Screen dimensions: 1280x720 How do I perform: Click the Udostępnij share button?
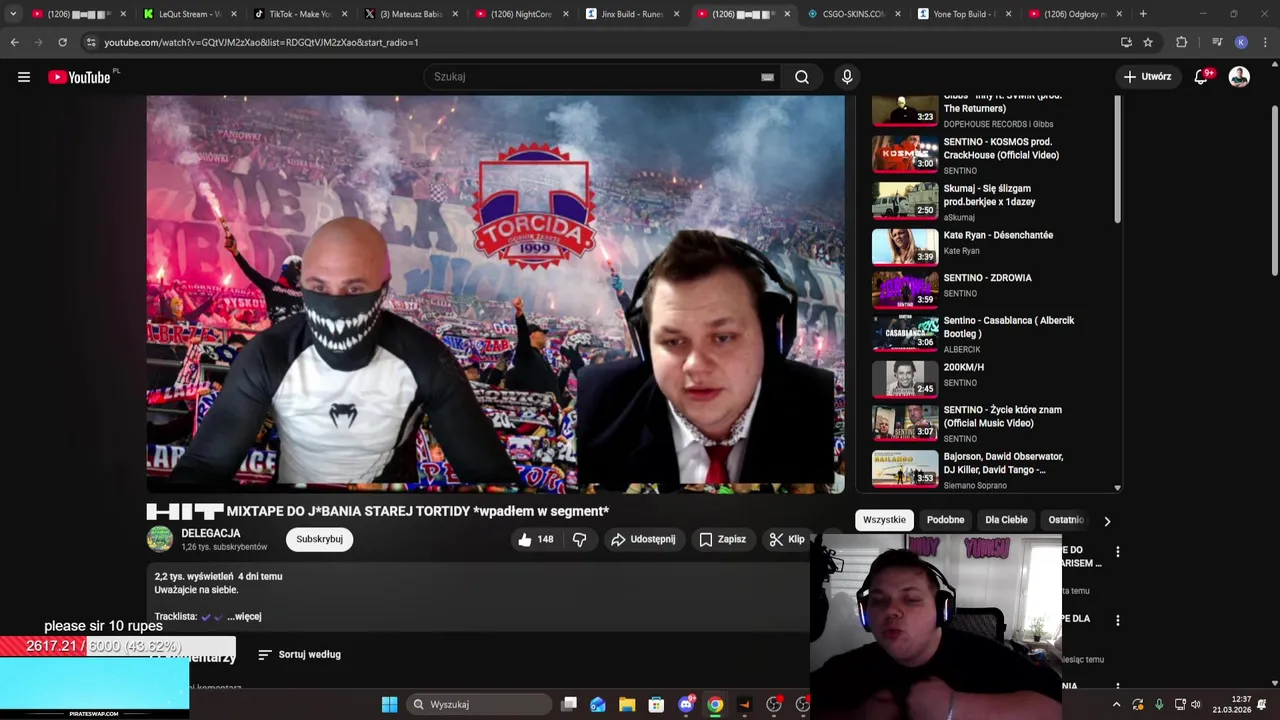[x=643, y=539]
